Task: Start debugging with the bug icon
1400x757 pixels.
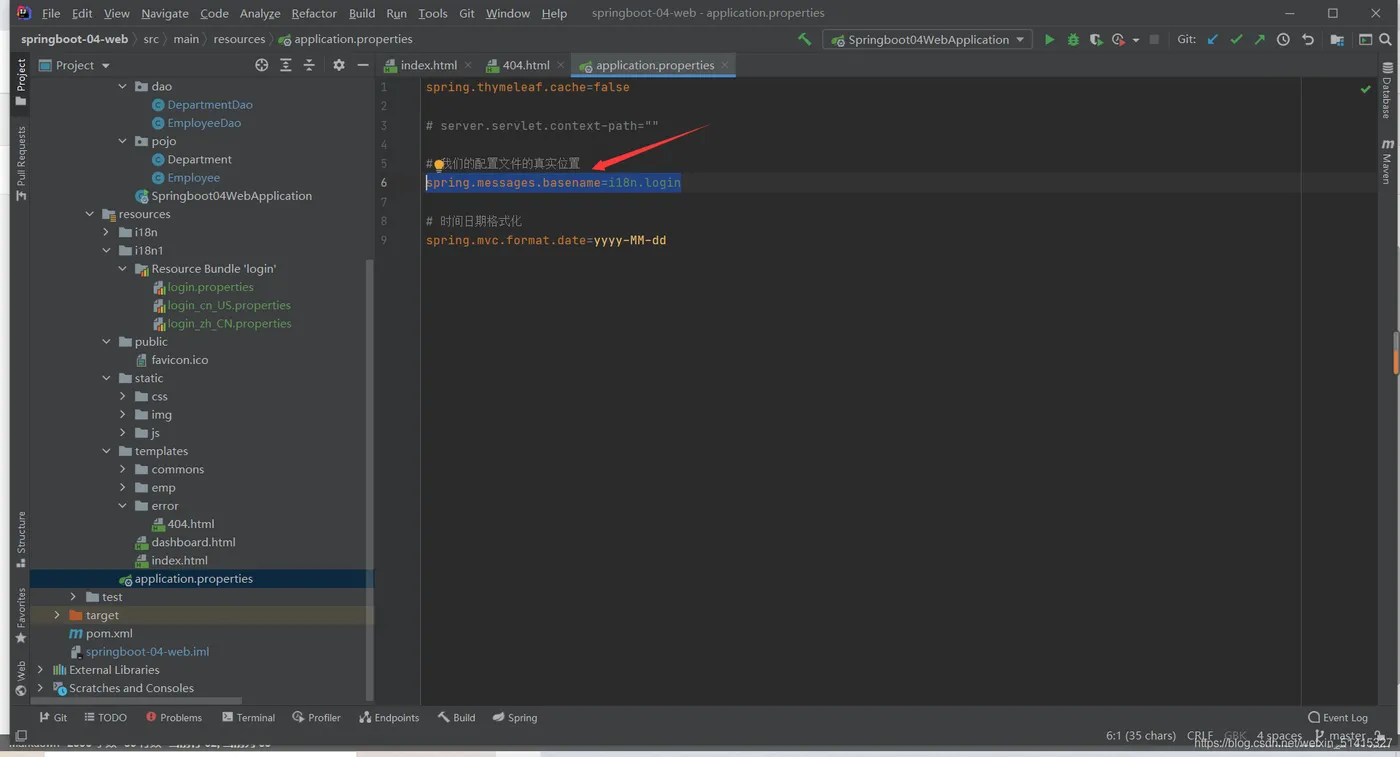Action: point(1073,39)
